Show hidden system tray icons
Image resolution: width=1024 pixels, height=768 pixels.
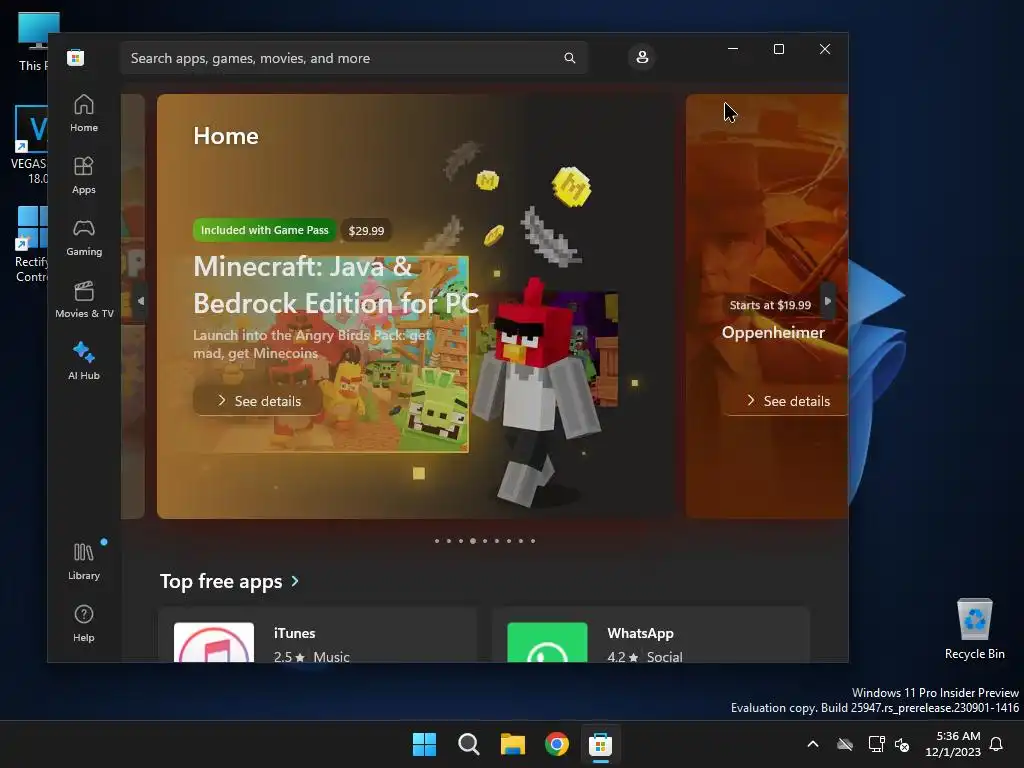tap(813, 744)
